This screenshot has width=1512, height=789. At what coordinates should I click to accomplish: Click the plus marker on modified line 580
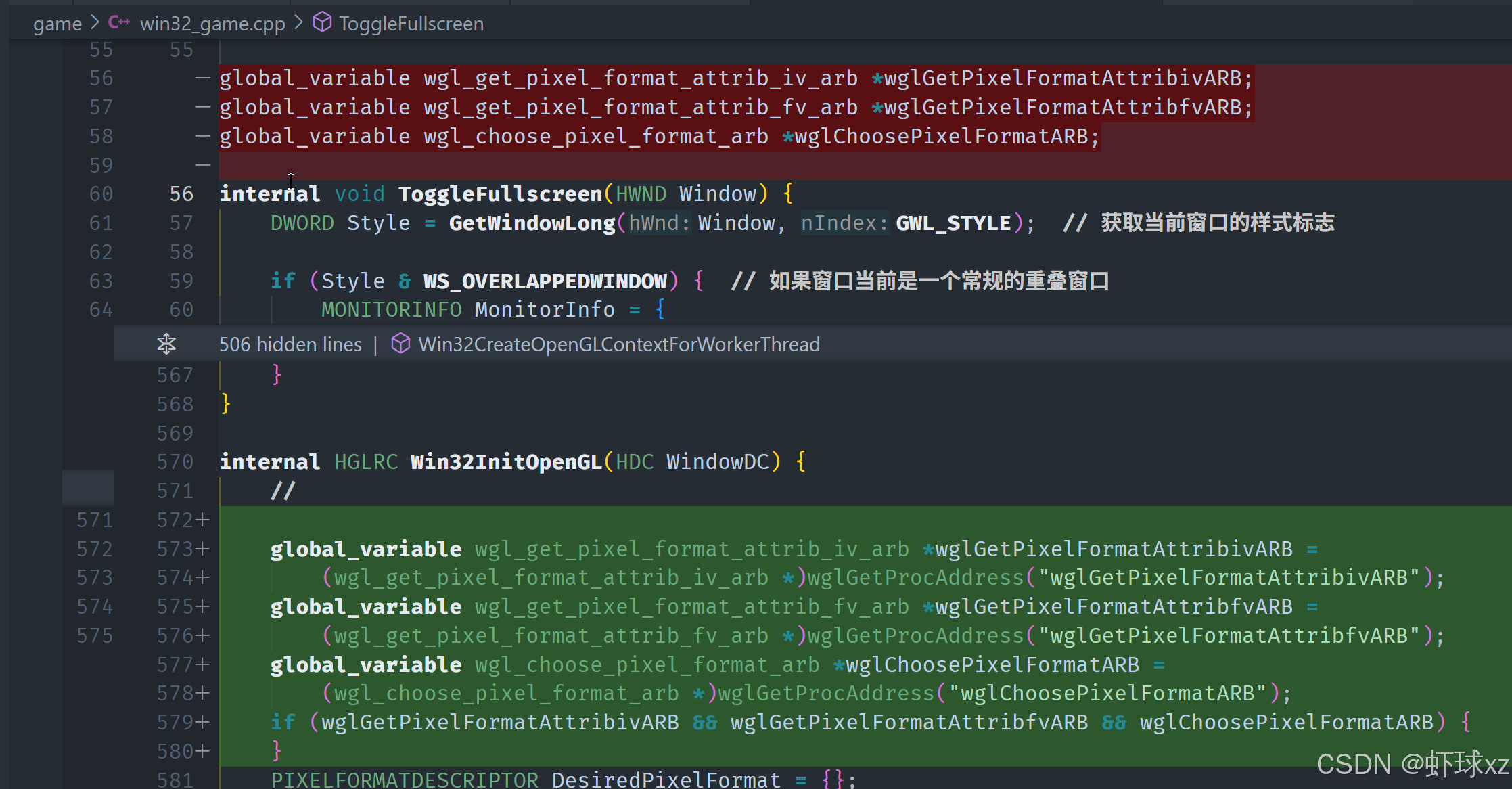[x=202, y=751]
